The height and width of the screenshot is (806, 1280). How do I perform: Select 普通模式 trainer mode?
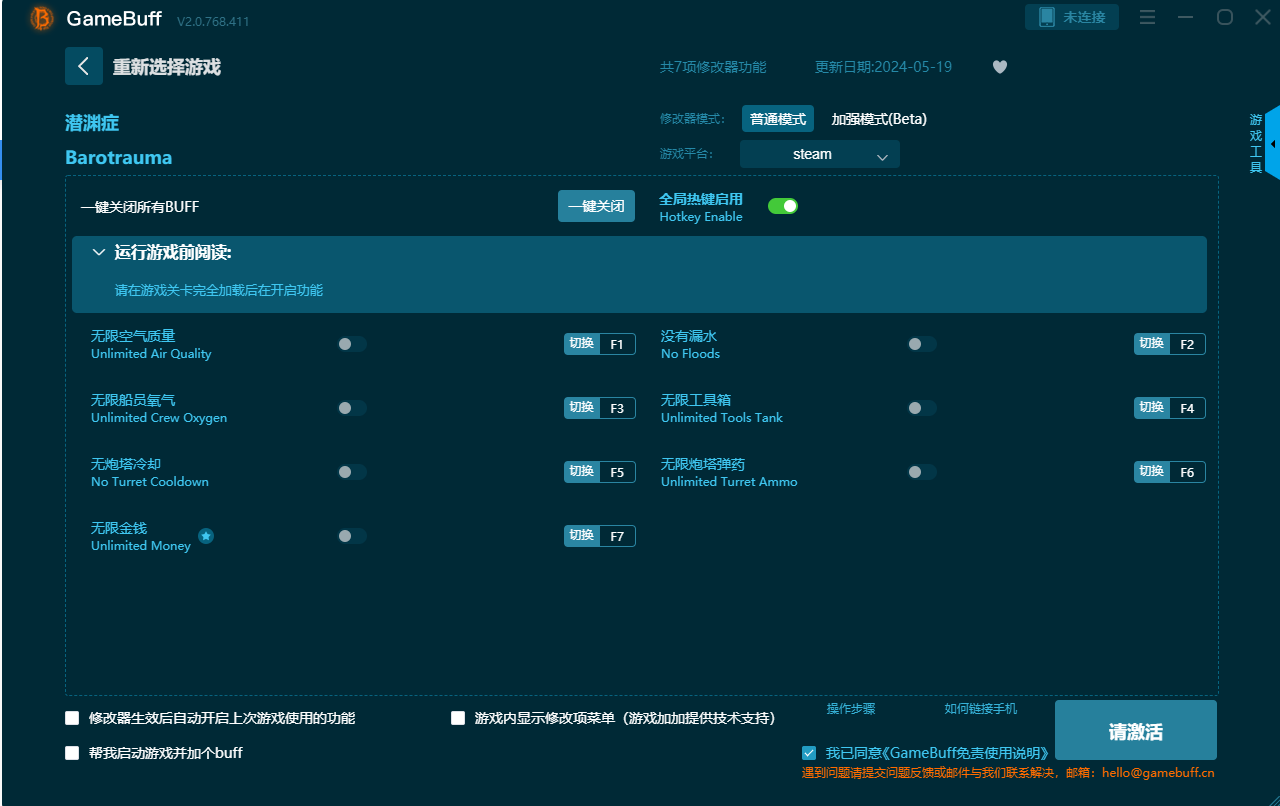(778, 119)
